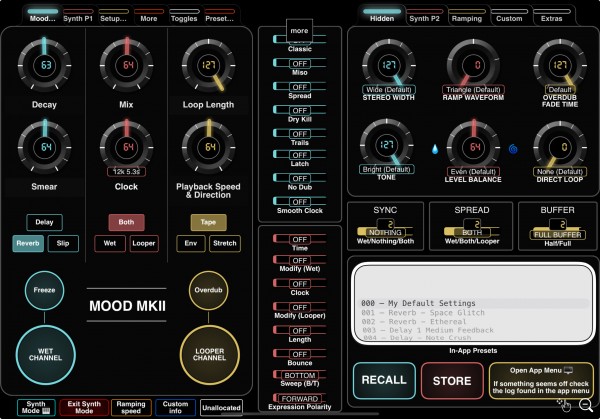This screenshot has width=600, height=419.
Task: Select the Both routing button
Action: [x=126, y=222]
